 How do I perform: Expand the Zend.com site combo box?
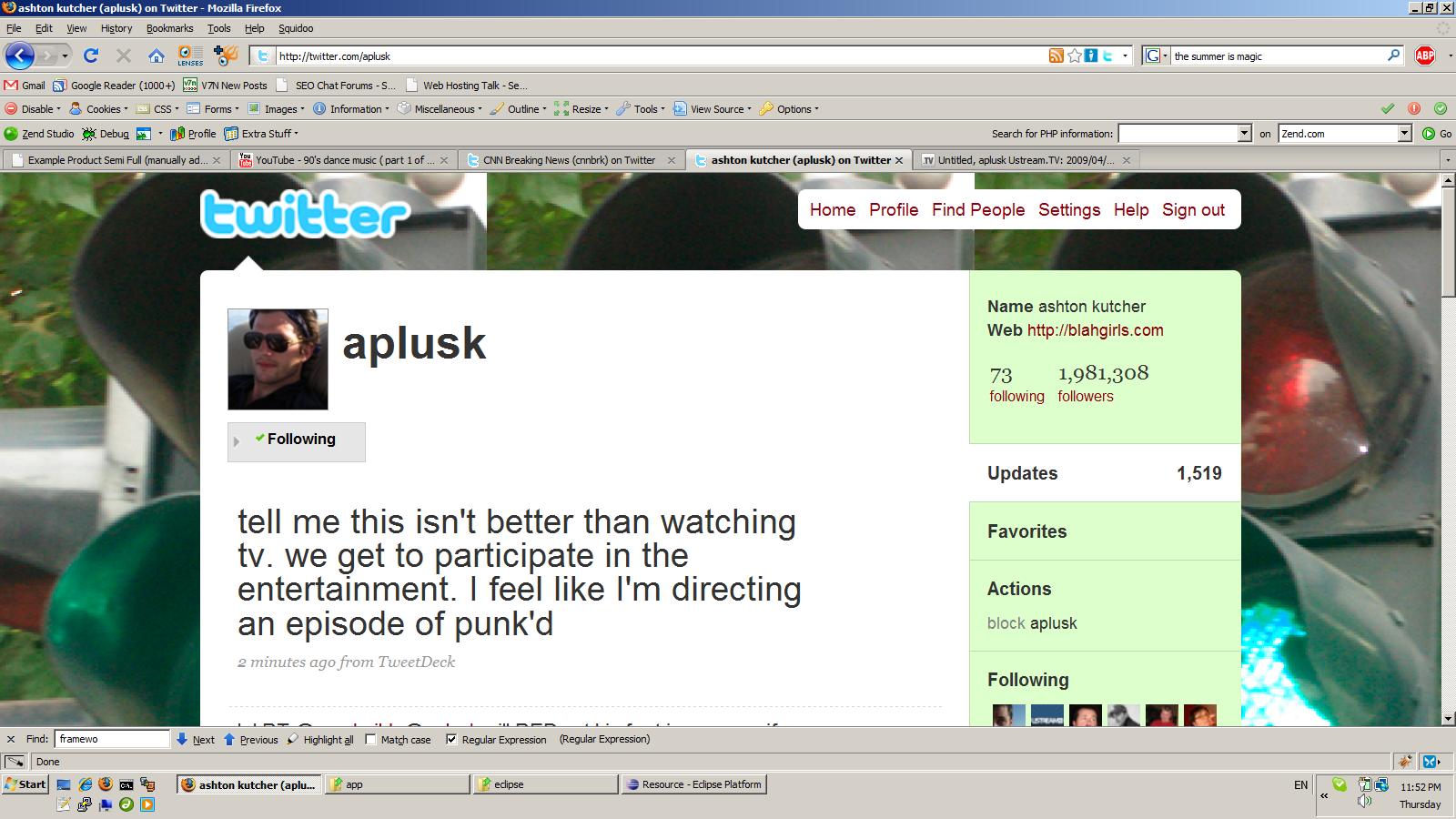[x=1404, y=134]
